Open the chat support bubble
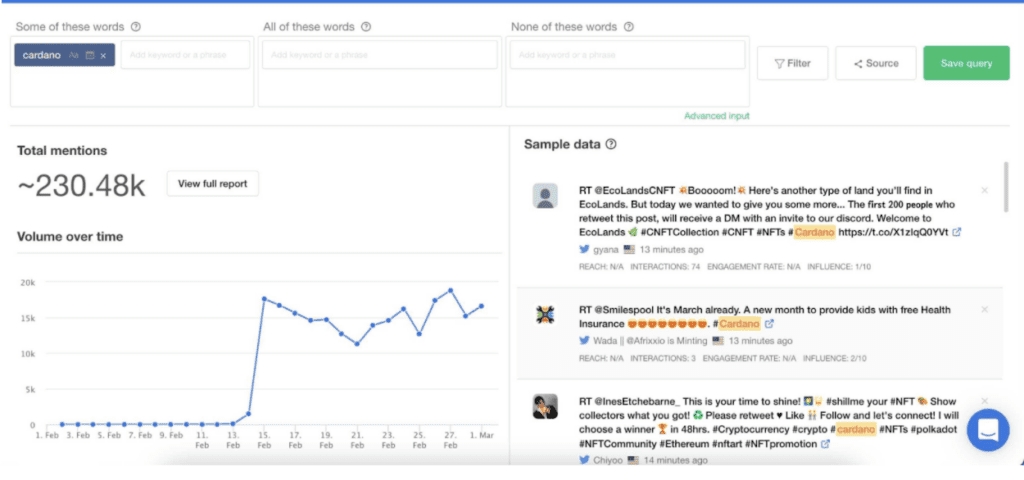The height and width of the screenshot is (480, 1024). pyautogui.click(x=986, y=431)
